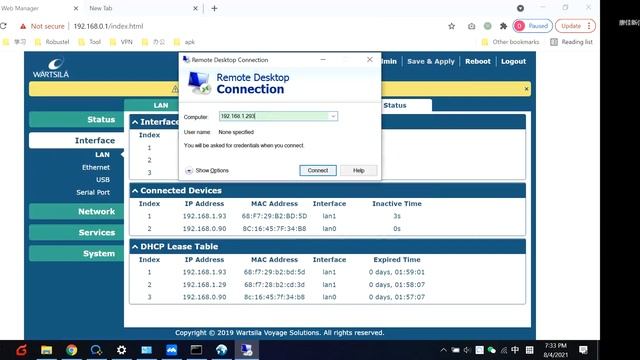
Task: Switch to the Web Manager browser tab
Action: (39, 8)
